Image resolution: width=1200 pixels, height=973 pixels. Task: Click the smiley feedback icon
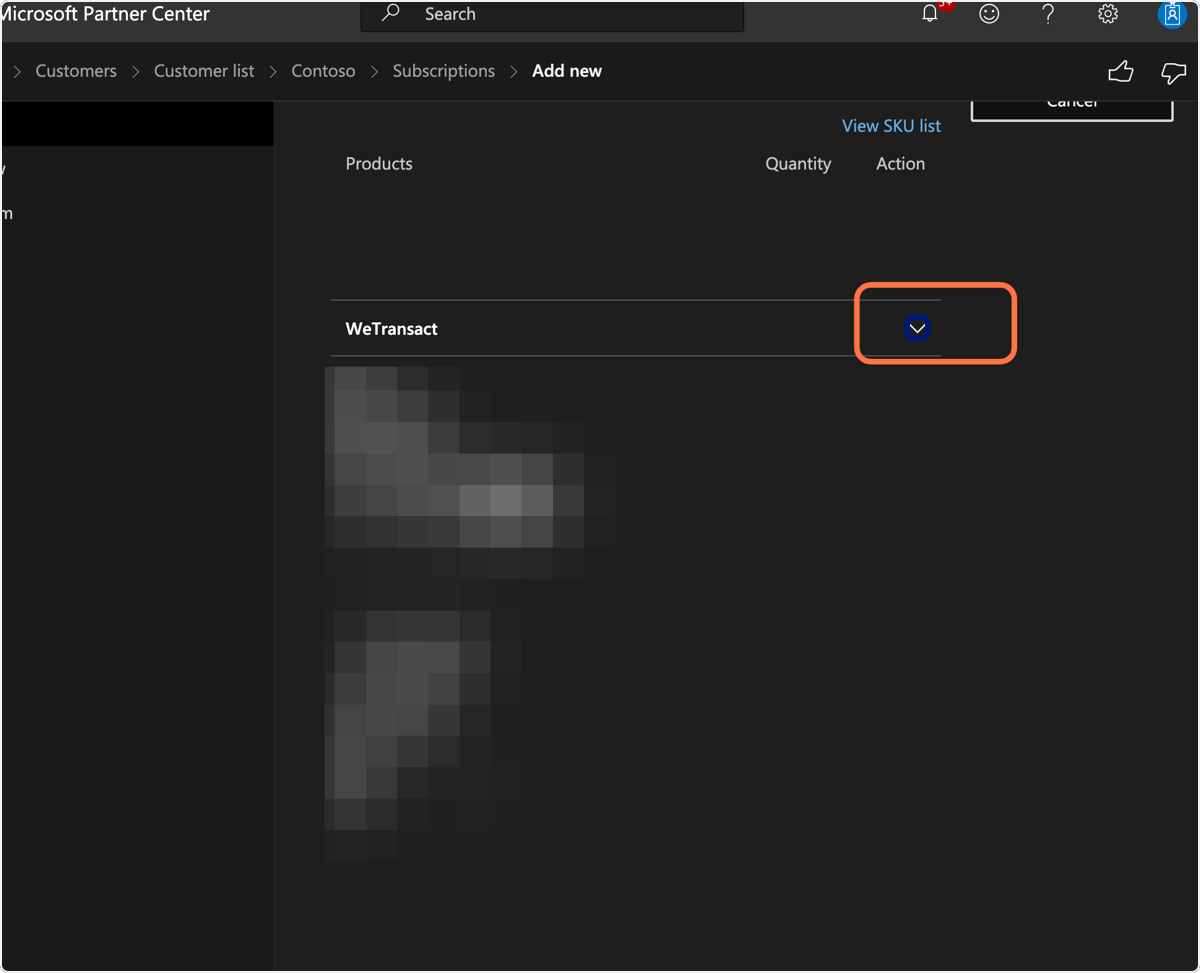click(989, 14)
